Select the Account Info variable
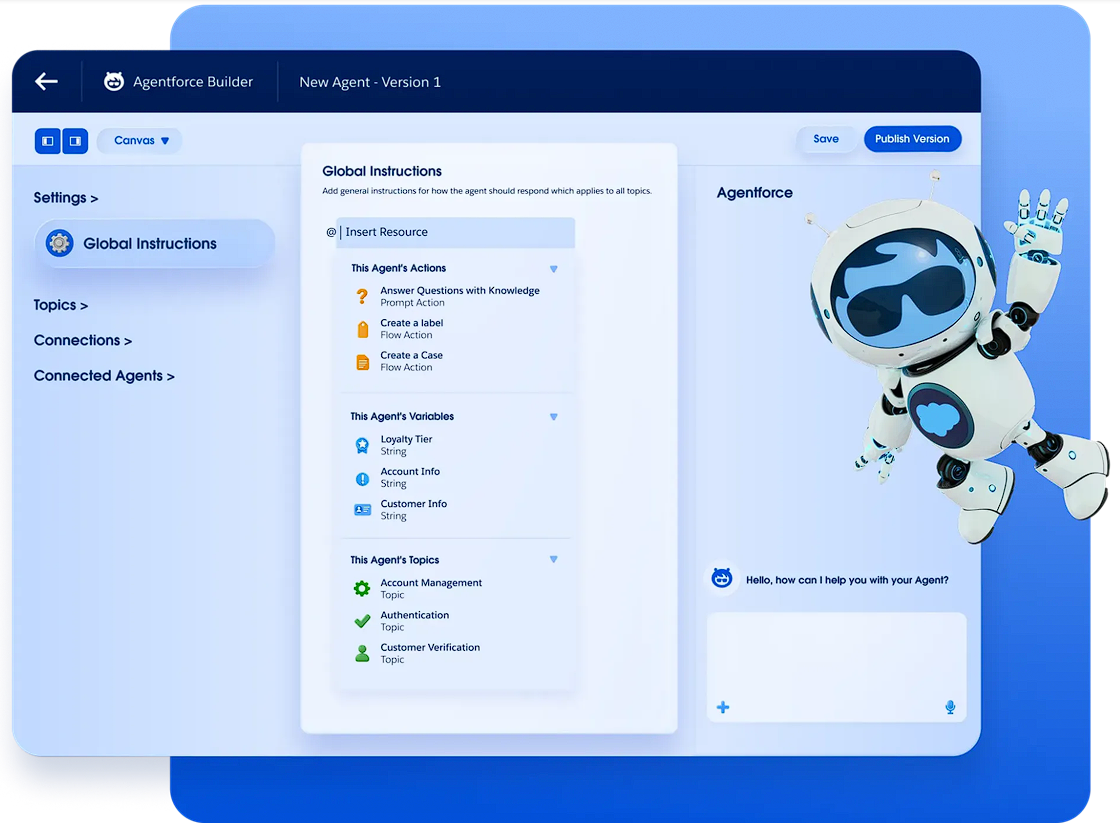This screenshot has height=827, width=1120. (410, 477)
